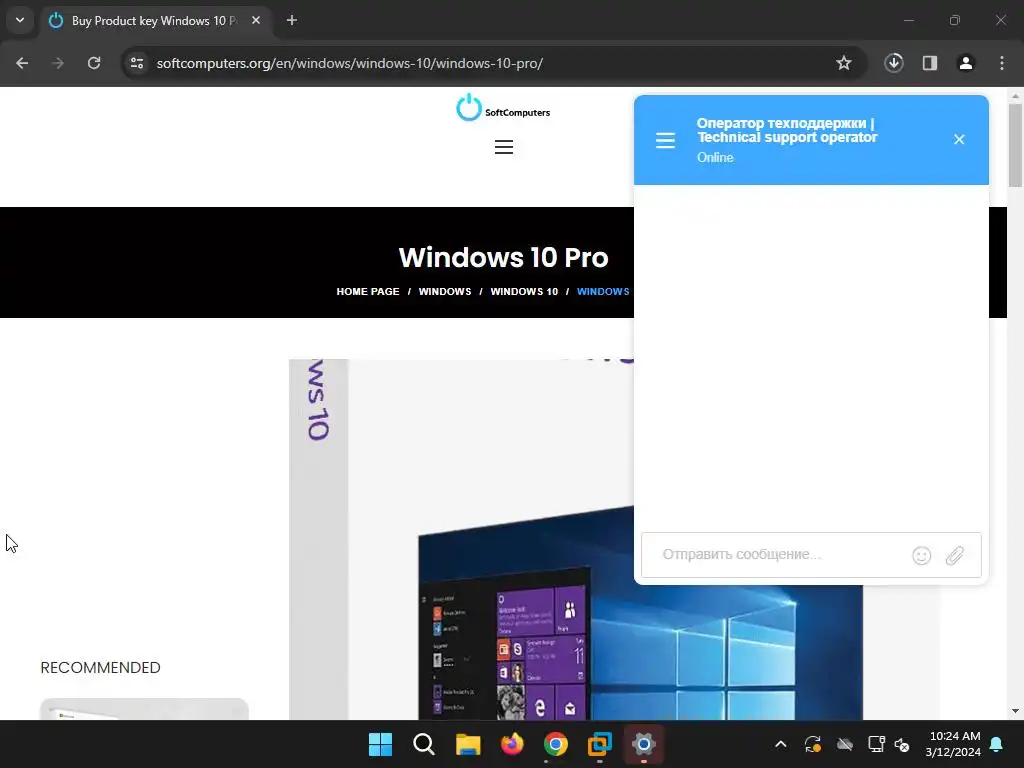Open the WINDOWS 10 breadcrumb link
This screenshot has width=1024, height=768.
tap(524, 291)
